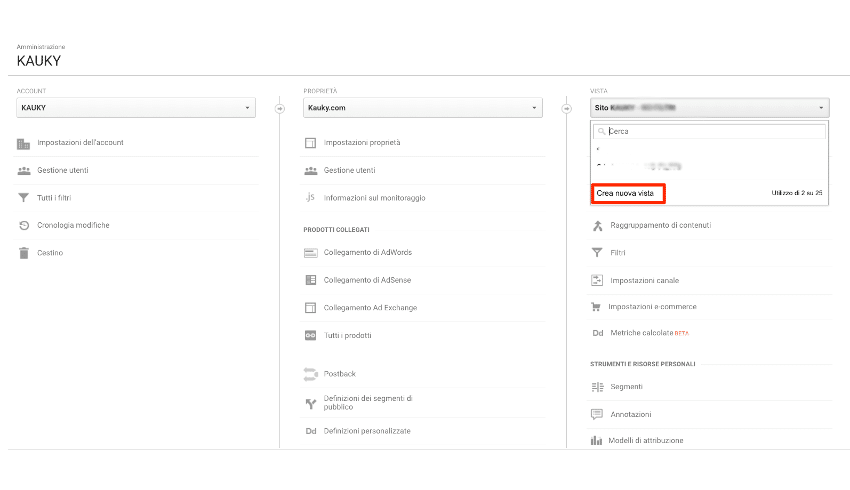Click the Impostazioni canale icon
The image size is (850, 490).
[x=597, y=280]
